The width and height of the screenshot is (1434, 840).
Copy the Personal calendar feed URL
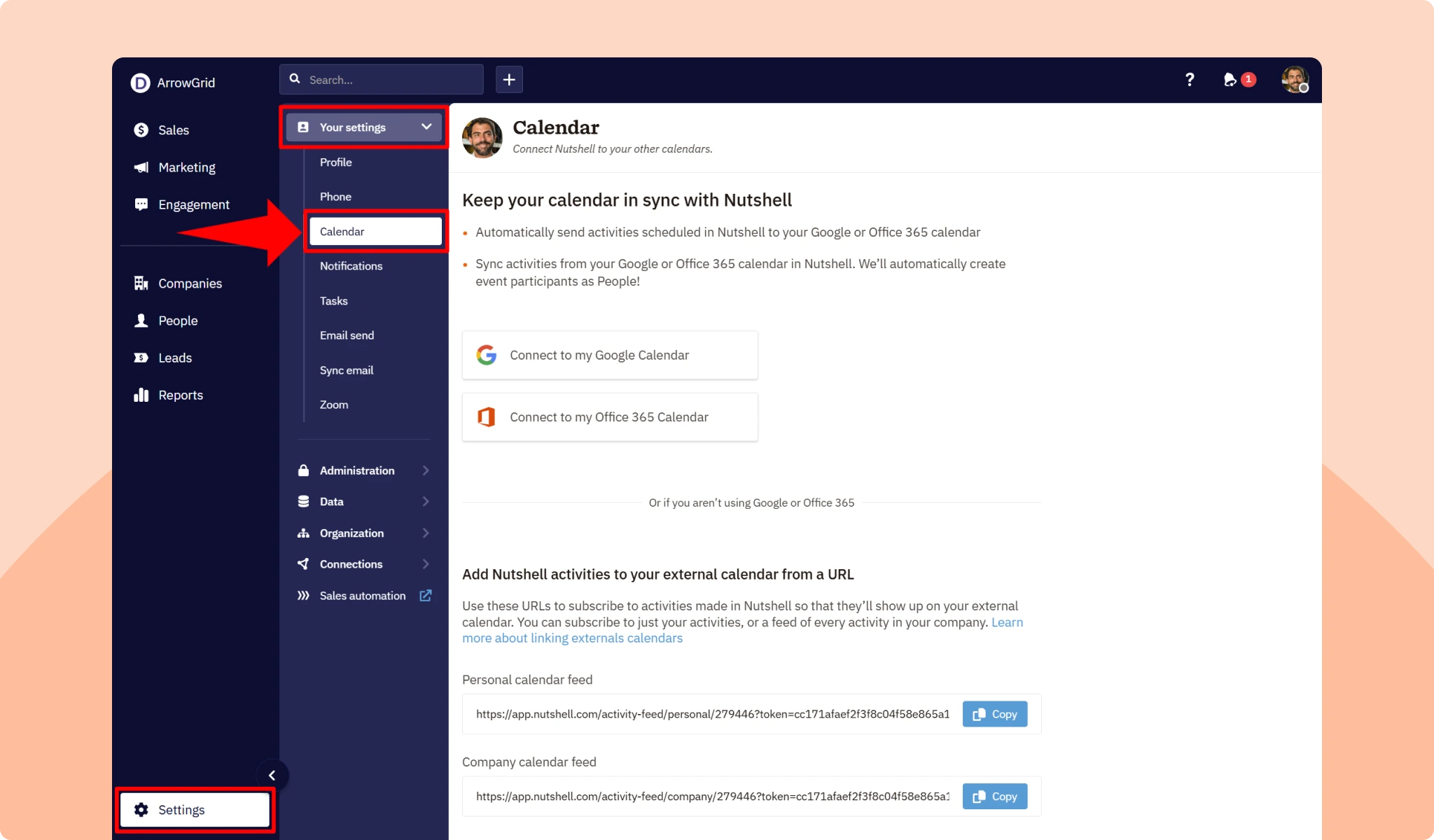(x=994, y=714)
